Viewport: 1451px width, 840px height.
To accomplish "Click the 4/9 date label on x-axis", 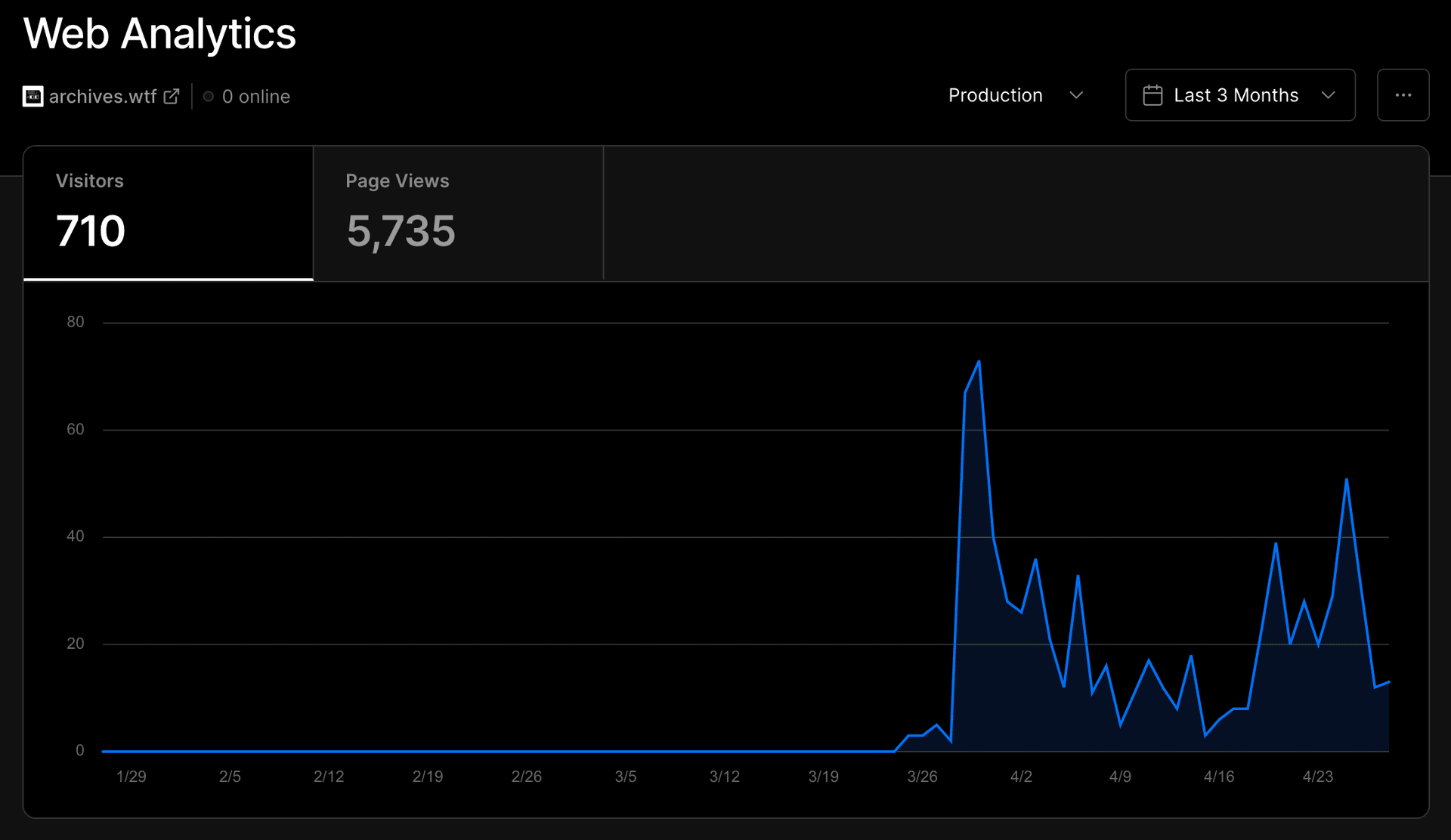I will [x=1119, y=777].
